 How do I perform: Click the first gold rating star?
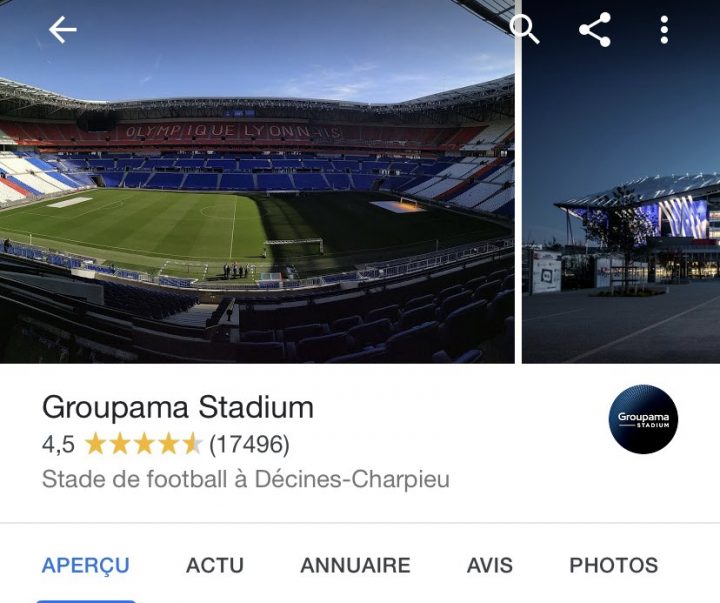pos(95,444)
